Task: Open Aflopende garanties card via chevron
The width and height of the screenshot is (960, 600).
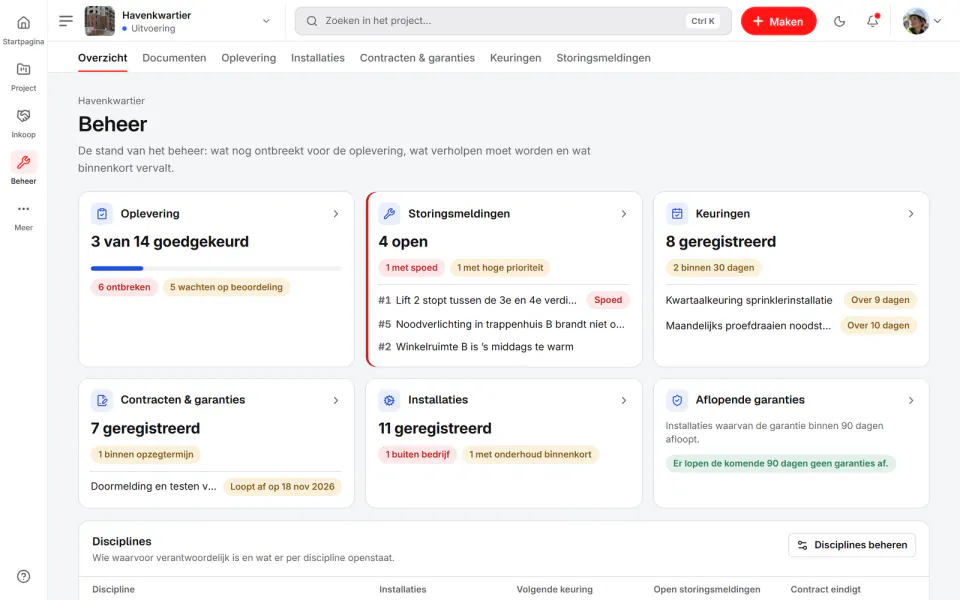Action: pos(910,400)
